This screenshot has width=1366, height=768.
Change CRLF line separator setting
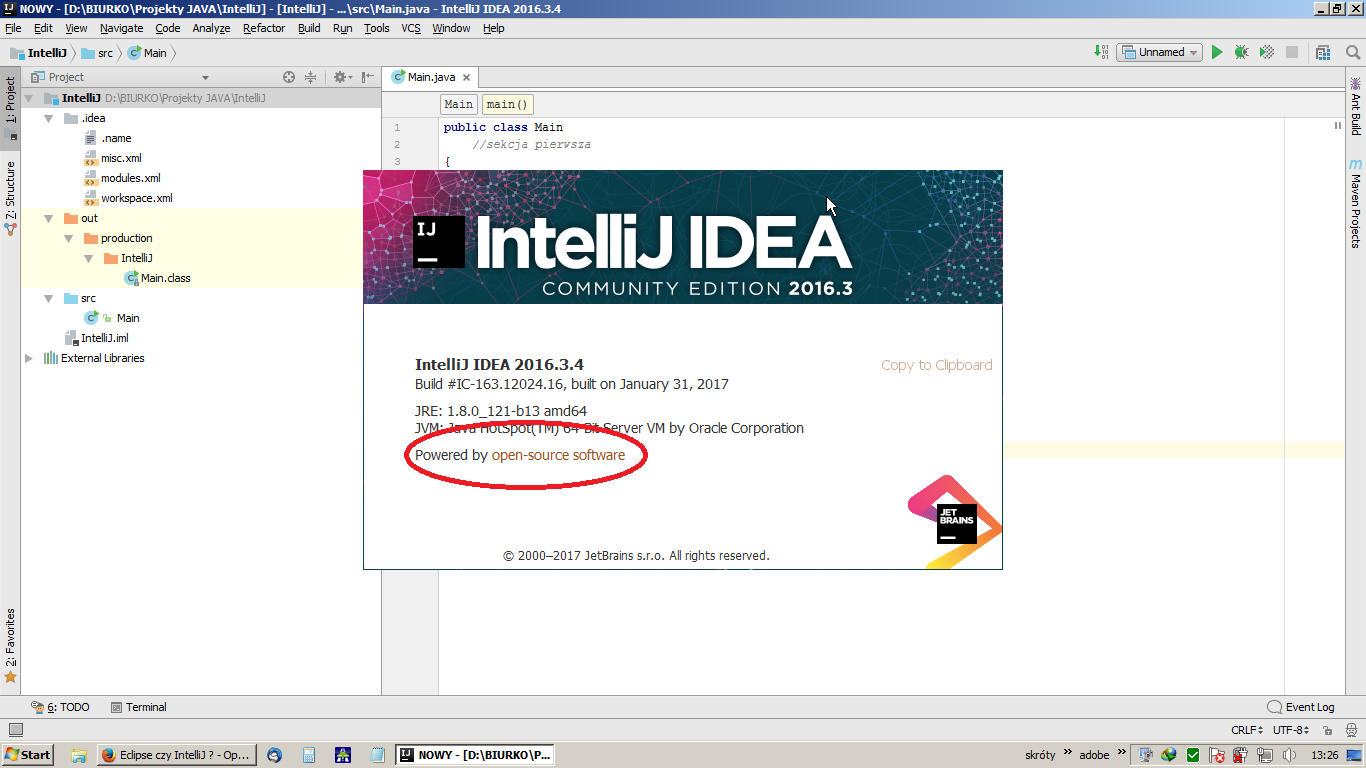(1247, 730)
